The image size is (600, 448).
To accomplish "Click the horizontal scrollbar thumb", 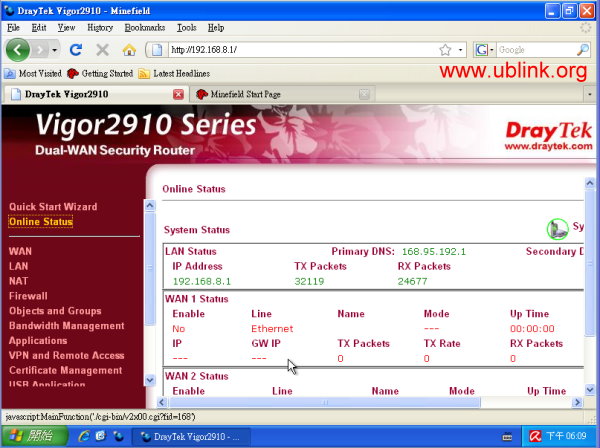I will [x=325, y=402].
